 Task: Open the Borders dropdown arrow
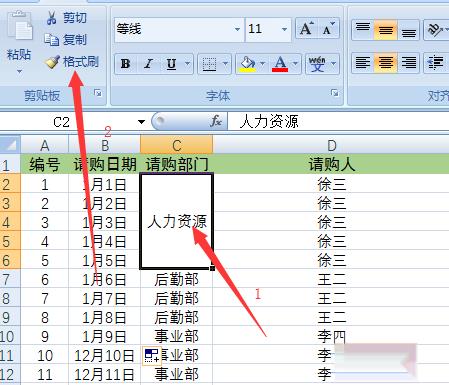click(226, 63)
